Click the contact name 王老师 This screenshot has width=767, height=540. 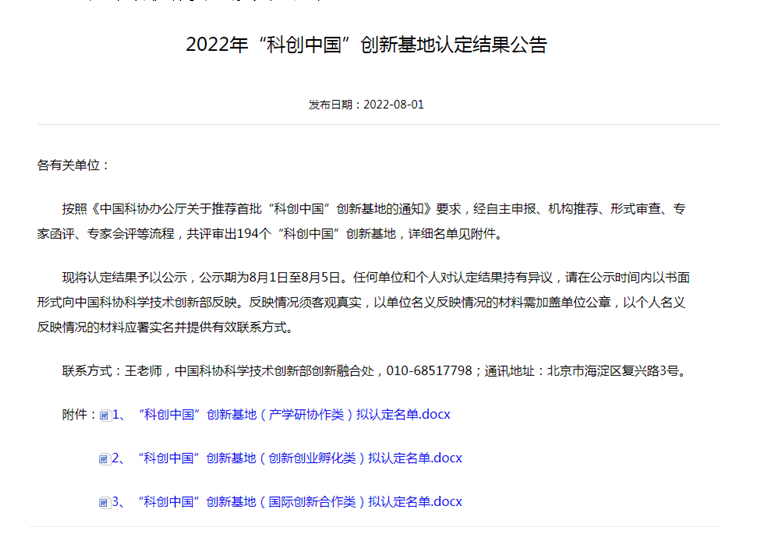[x=146, y=371]
